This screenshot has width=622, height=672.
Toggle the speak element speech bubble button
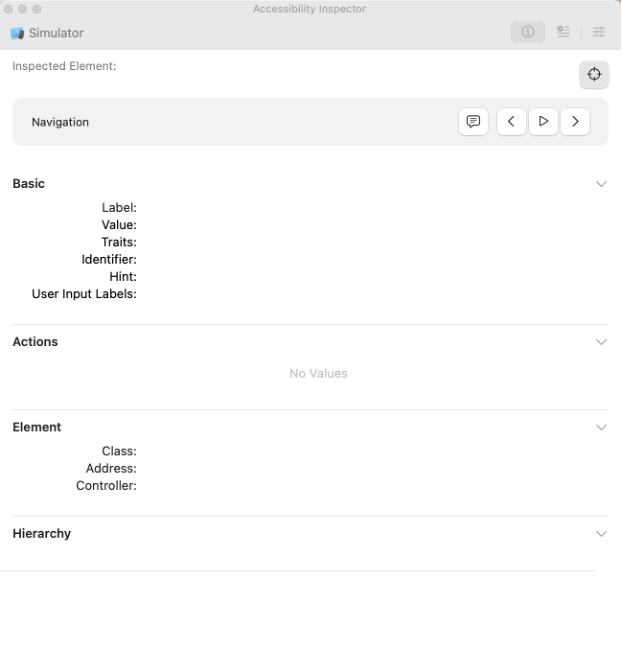pyautogui.click(x=473, y=121)
